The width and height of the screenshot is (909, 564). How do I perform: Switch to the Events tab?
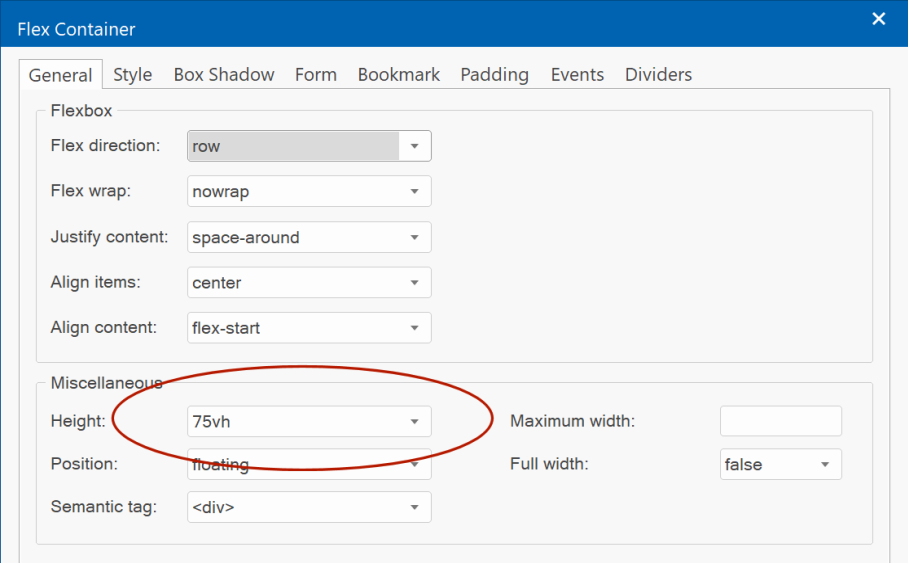[x=577, y=75]
